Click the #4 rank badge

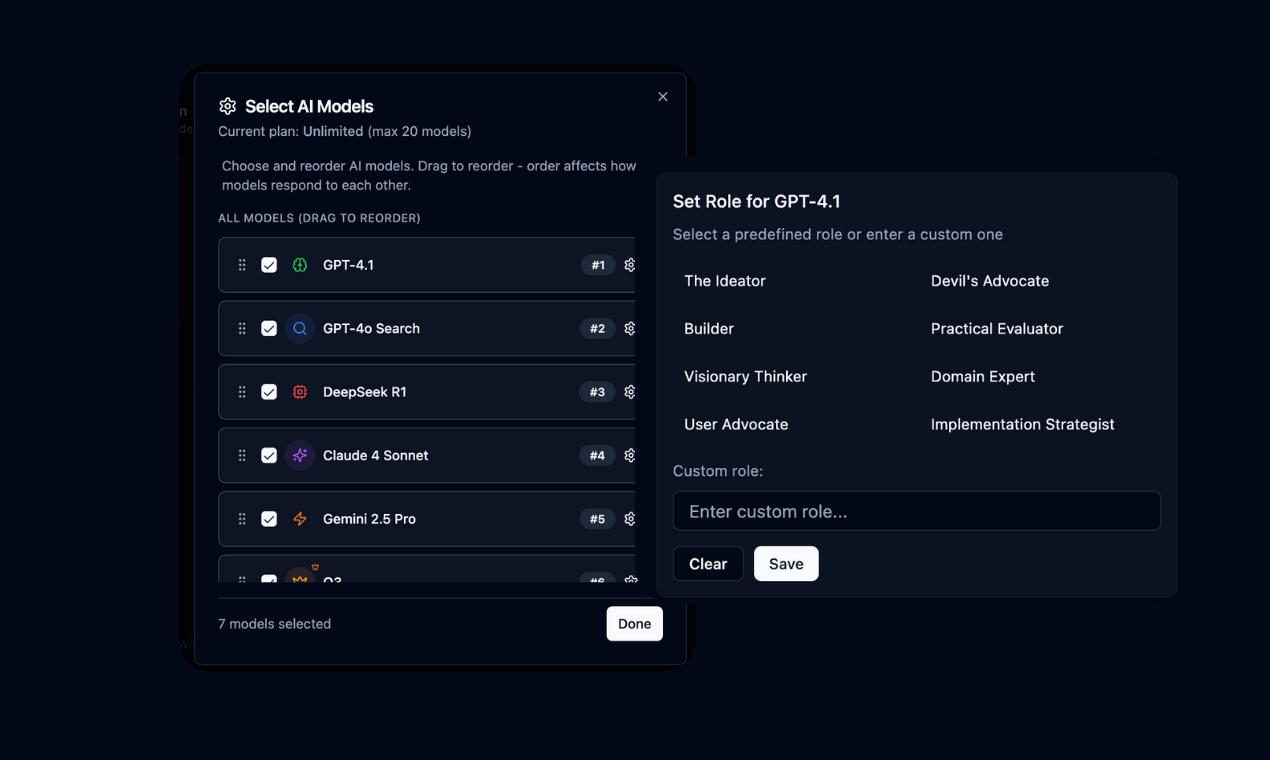click(597, 455)
